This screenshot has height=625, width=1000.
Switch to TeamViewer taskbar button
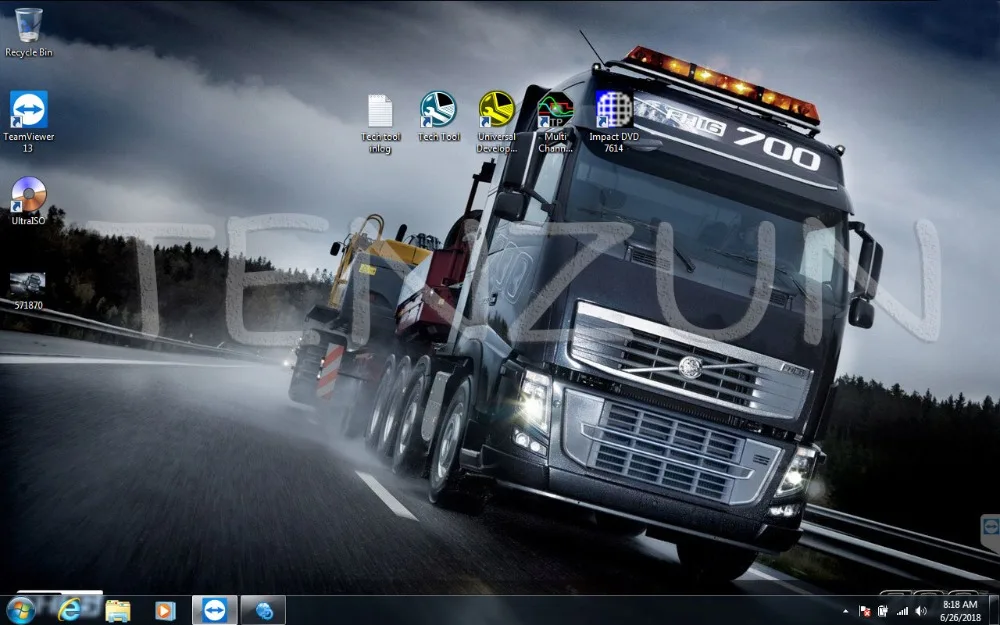coord(214,610)
